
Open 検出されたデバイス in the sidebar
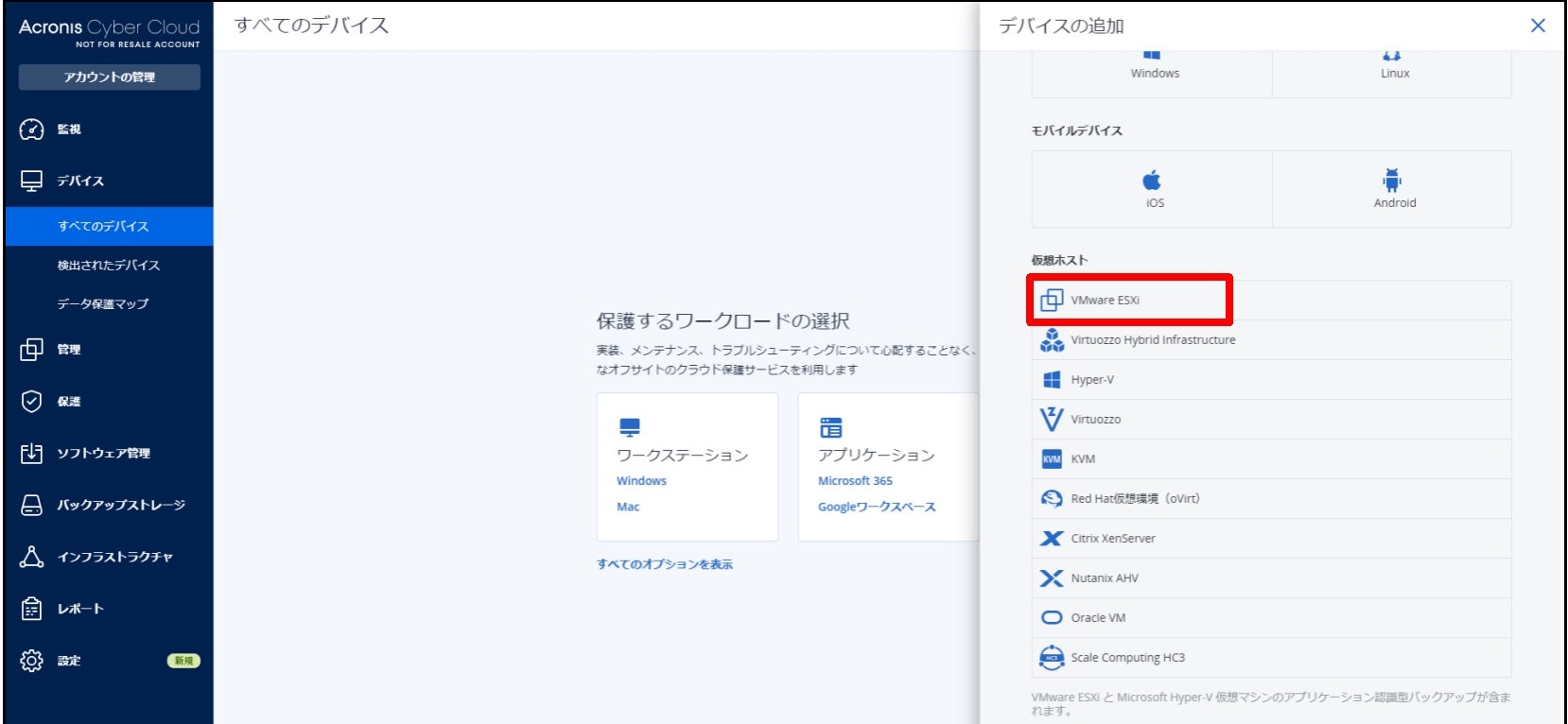(x=109, y=266)
